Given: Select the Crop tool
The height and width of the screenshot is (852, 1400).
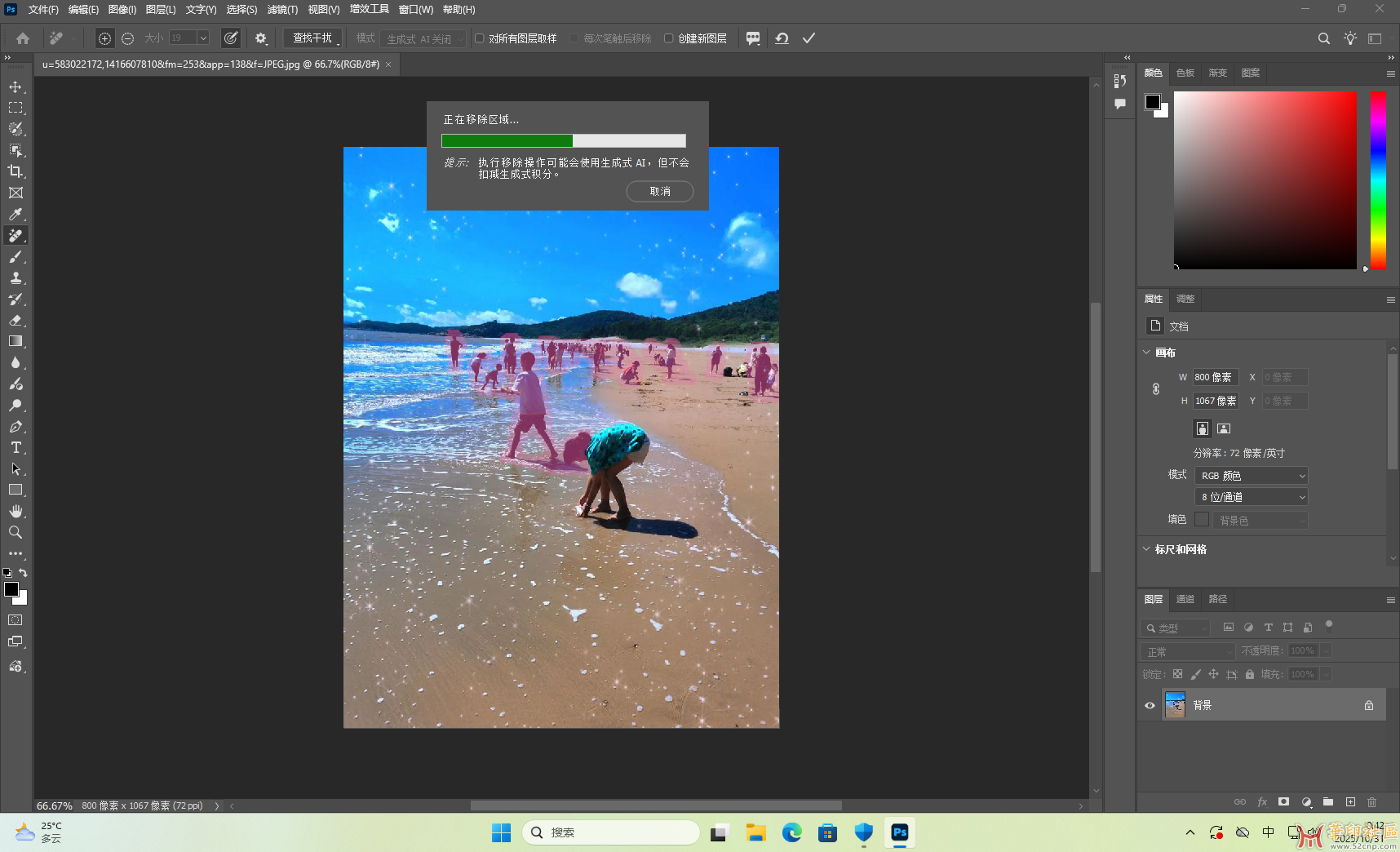Looking at the screenshot, I should [x=16, y=171].
